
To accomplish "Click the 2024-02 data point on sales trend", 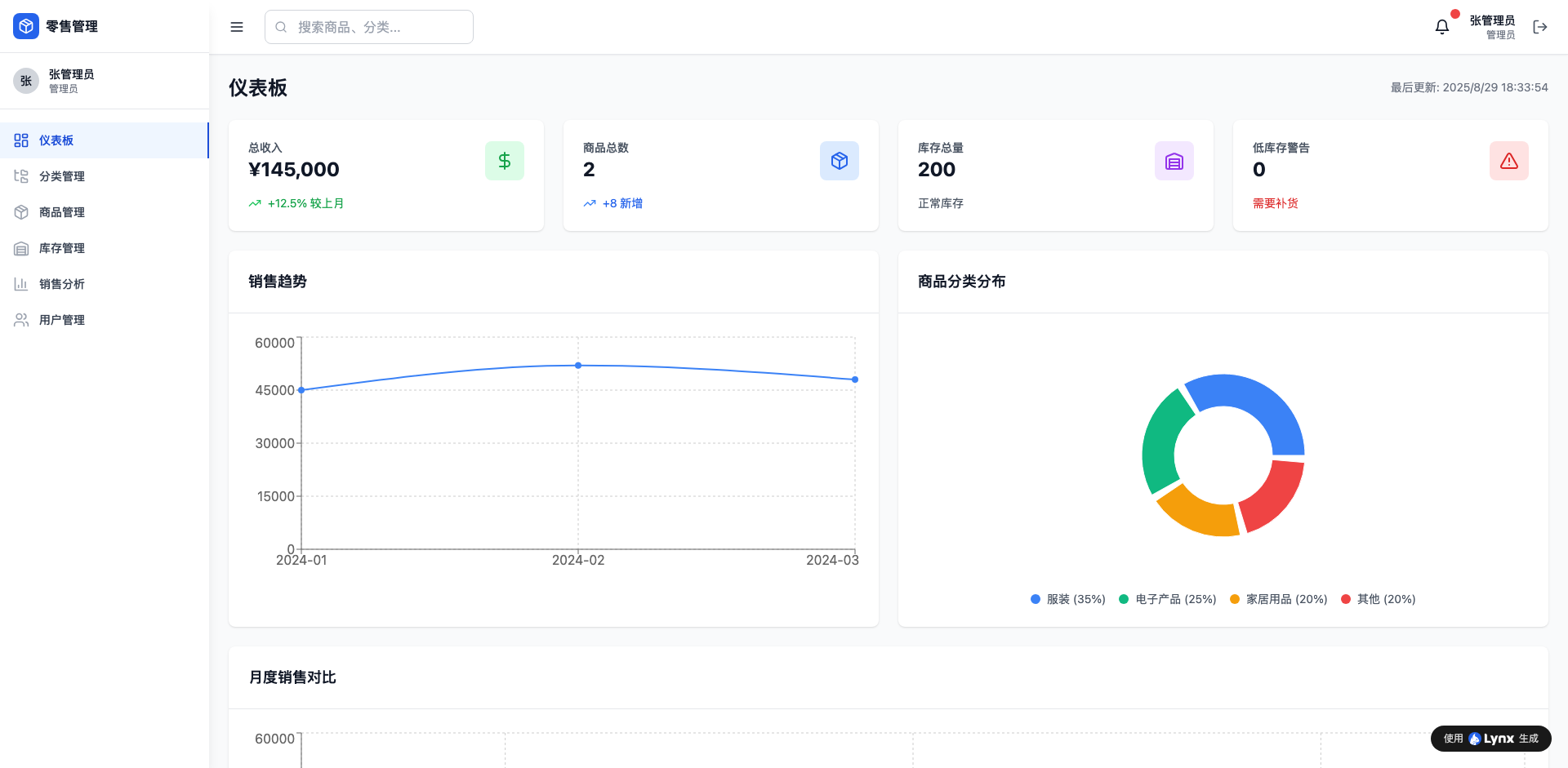I will pos(578,366).
